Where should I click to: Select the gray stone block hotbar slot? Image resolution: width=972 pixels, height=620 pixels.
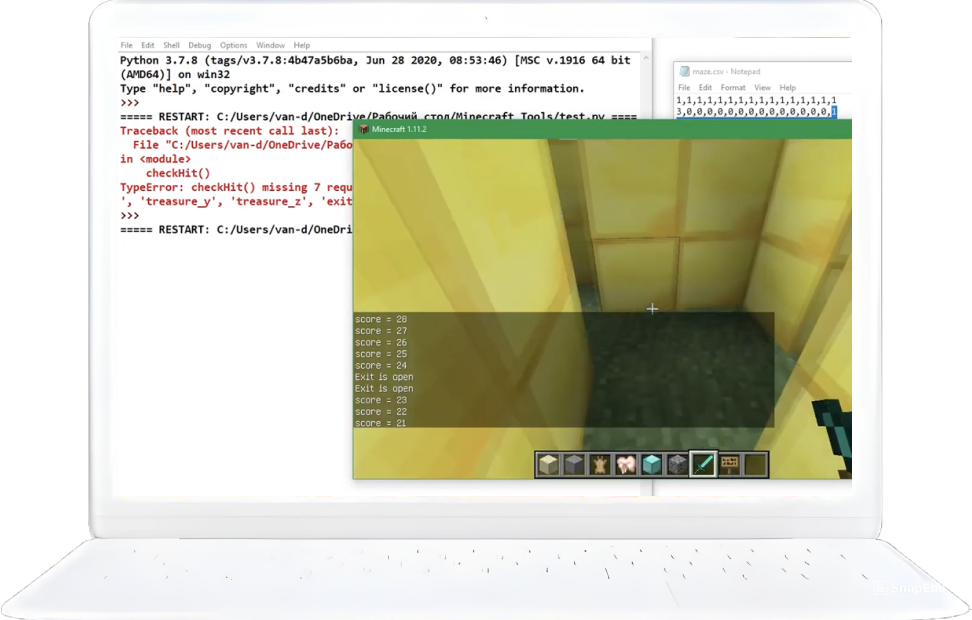pyautogui.click(x=574, y=464)
